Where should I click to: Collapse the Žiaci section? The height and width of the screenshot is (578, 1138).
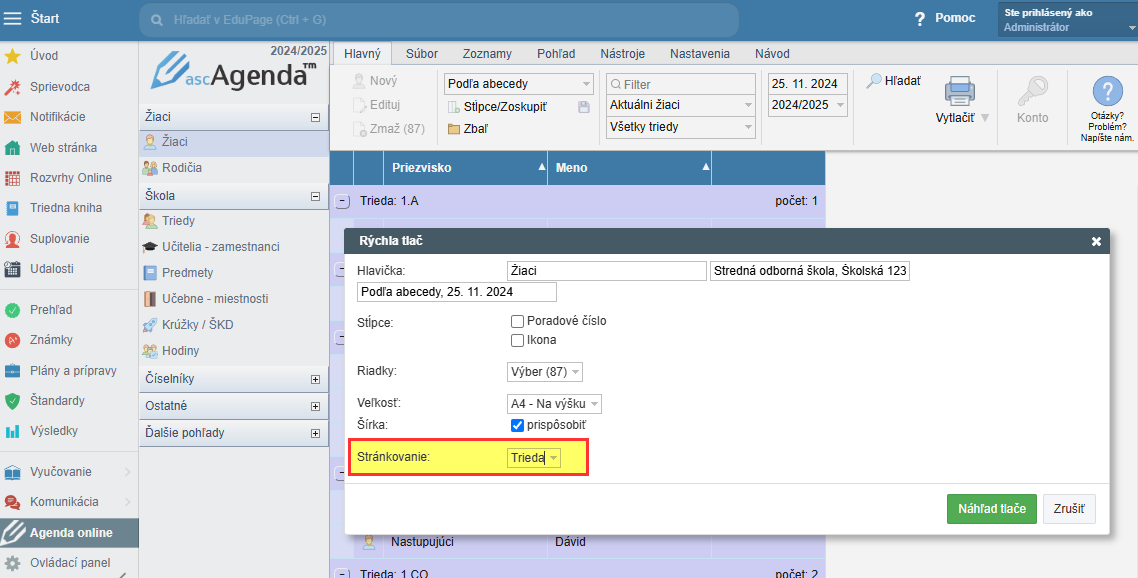click(x=315, y=117)
